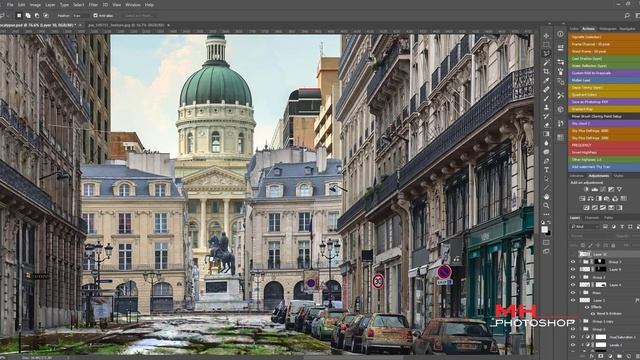Open the Window menu

tap(133, 5)
